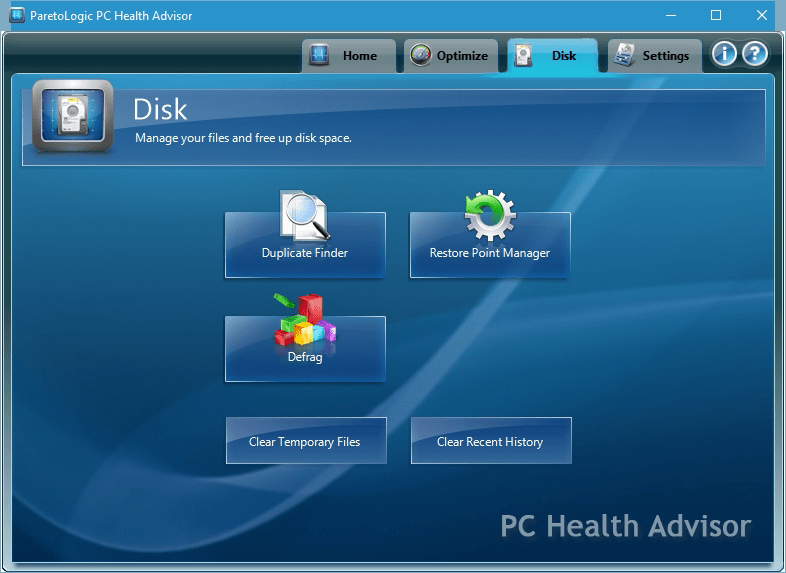
Task: Open the Defrag button label
Action: (x=305, y=357)
